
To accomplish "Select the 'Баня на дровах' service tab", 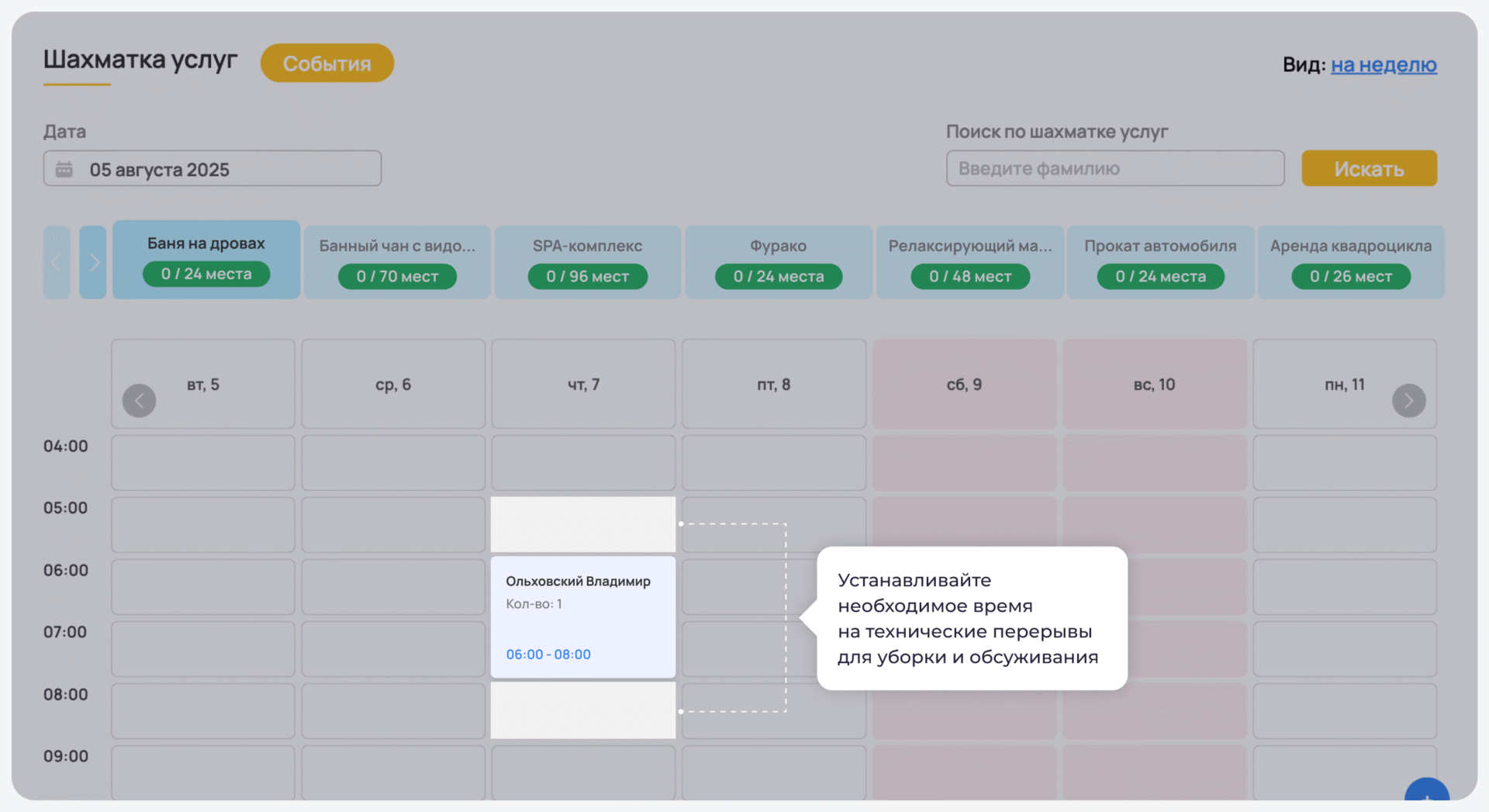I will click(x=206, y=260).
